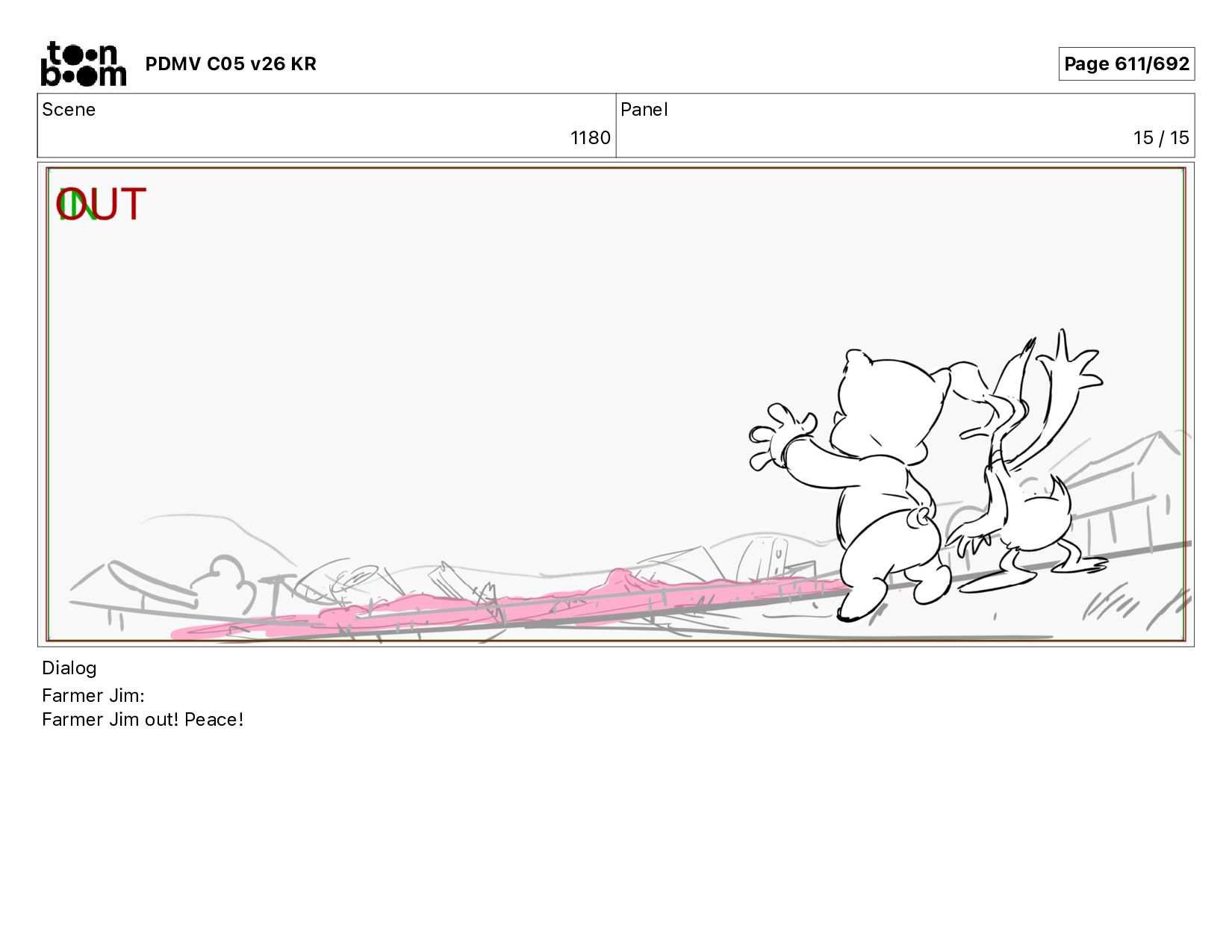This screenshot has width=1232, height=952.
Task: Click the 'Panel' label
Action: pyautogui.click(x=644, y=110)
